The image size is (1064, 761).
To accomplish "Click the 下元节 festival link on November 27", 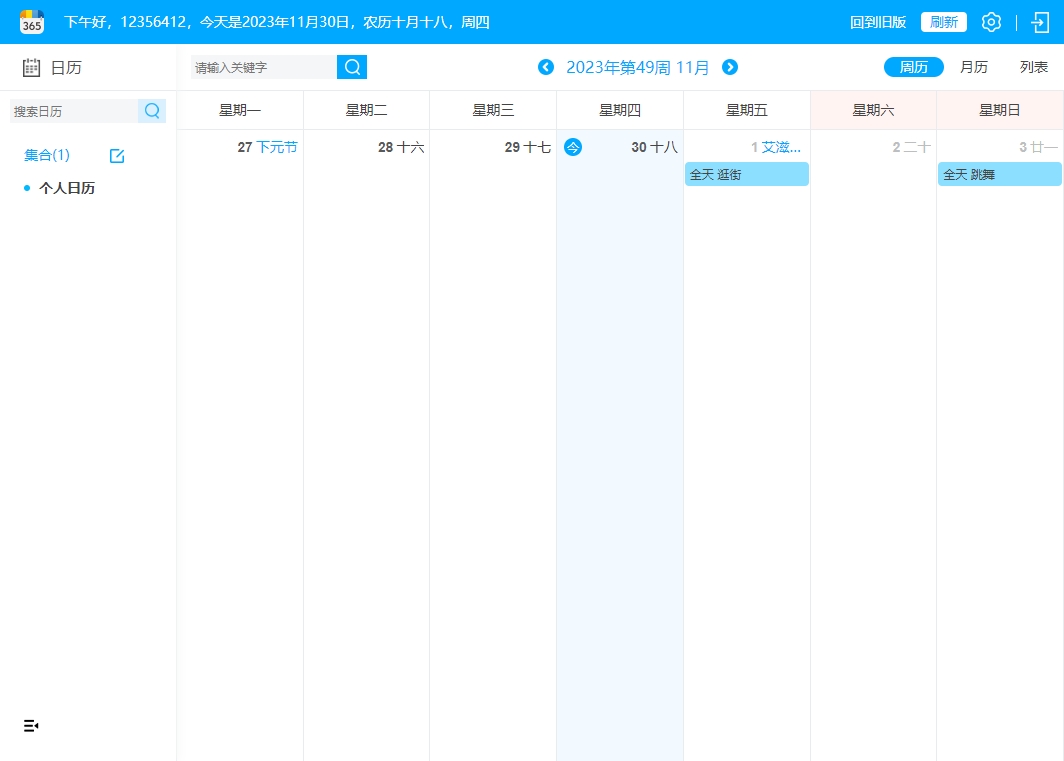I will 277,146.
